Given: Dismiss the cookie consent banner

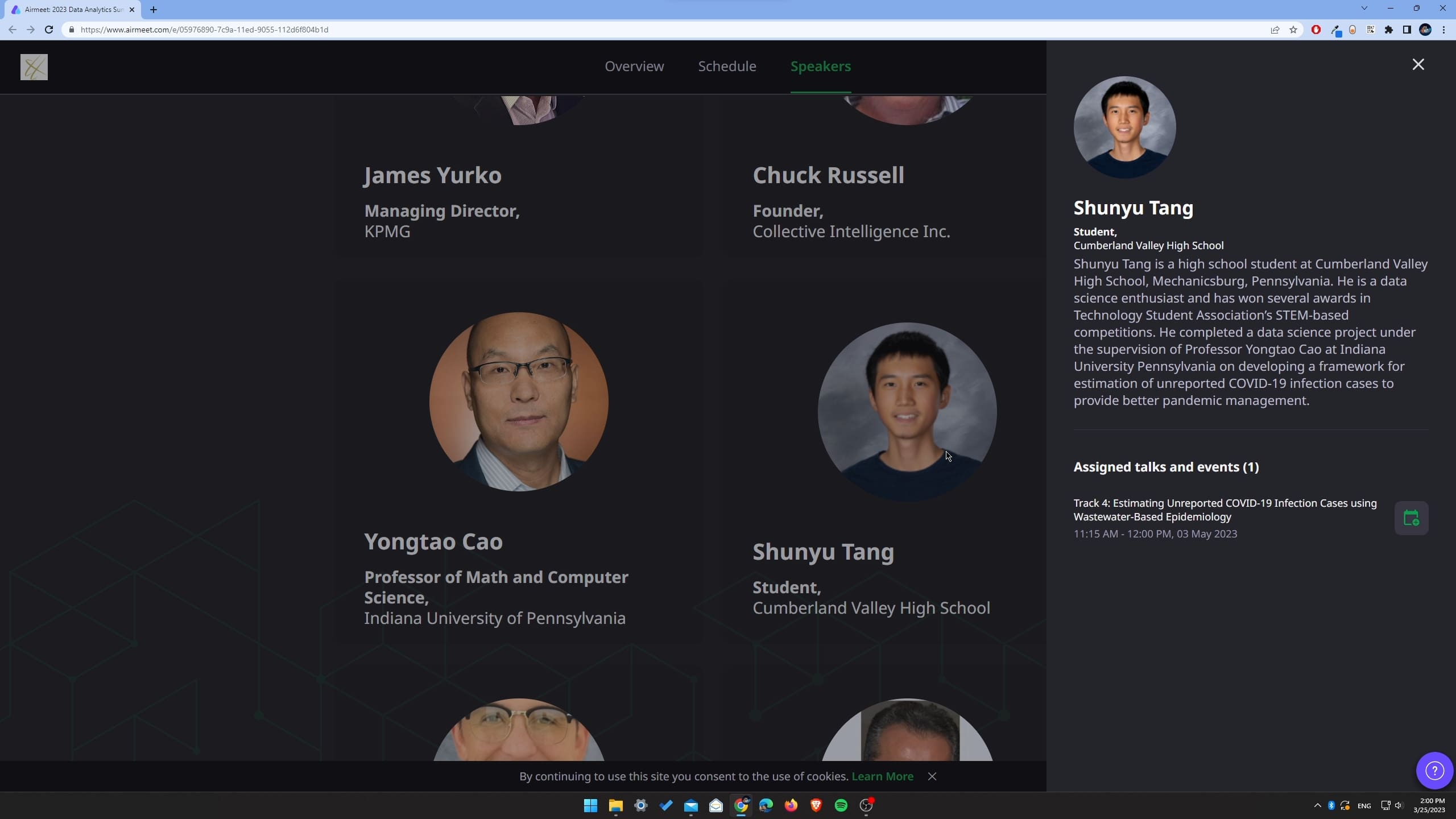Looking at the screenshot, I should (932, 776).
